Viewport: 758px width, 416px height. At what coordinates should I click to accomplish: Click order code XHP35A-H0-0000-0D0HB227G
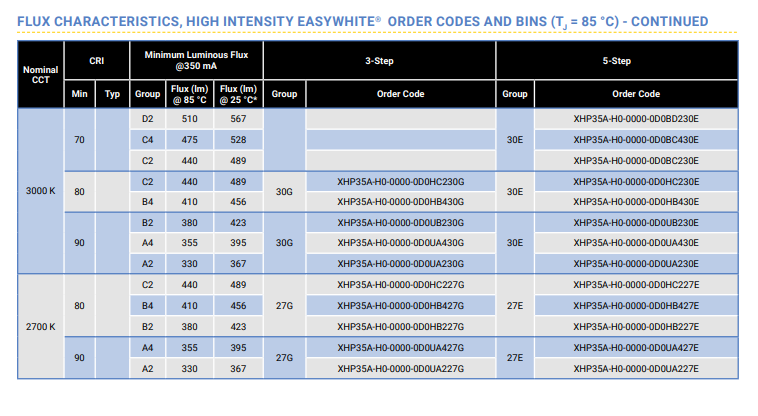coord(401,327)
